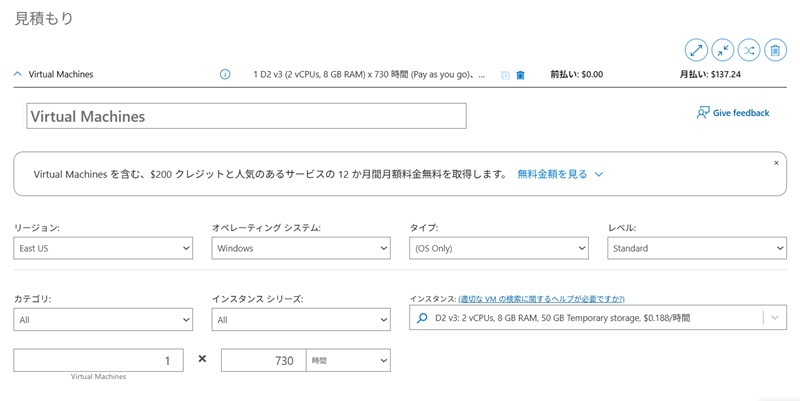Open the インスタンス シリーズ dropdown
This screenshot has width=800, height=401.
301,319
